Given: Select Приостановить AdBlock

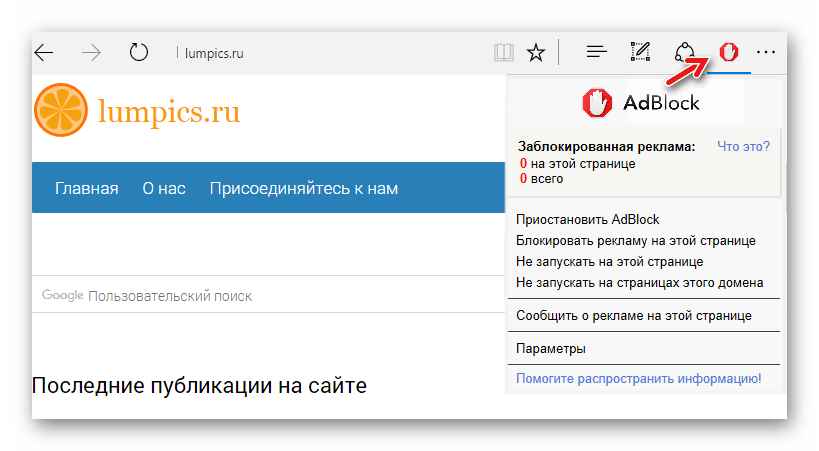Looking at the screenshot, I should 587,219.
